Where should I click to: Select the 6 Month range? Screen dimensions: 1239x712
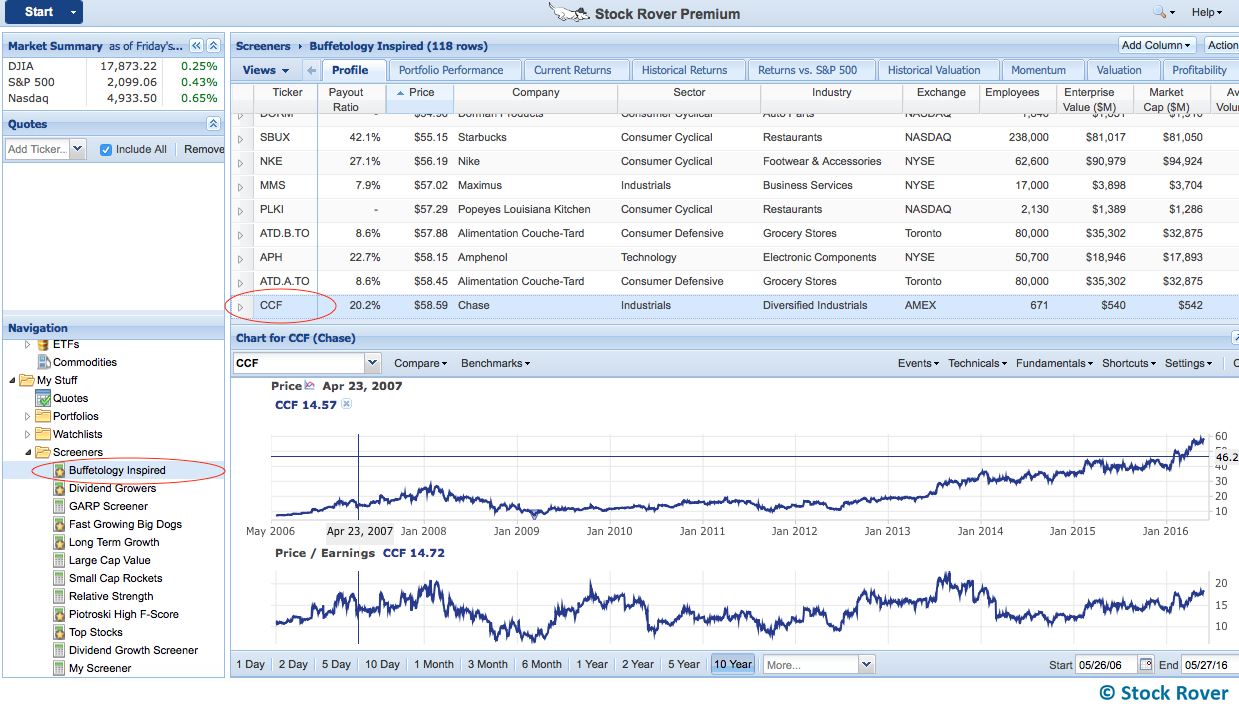pyautogui.click(x=542, y=664)
